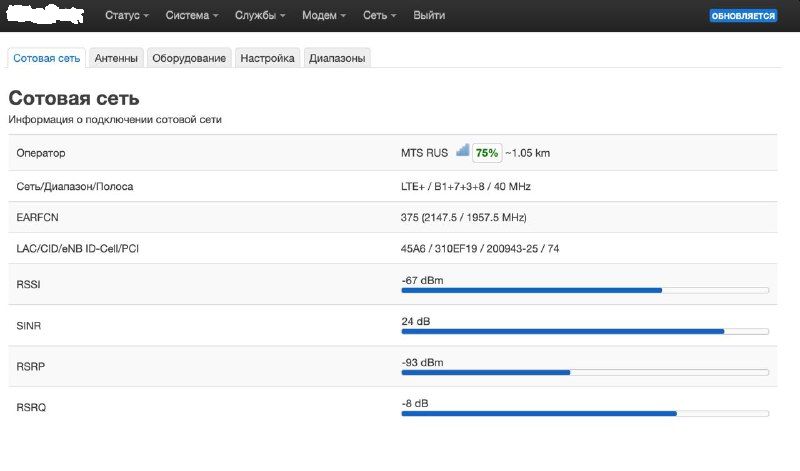Log out using the Выйти link

click(429, 16)
